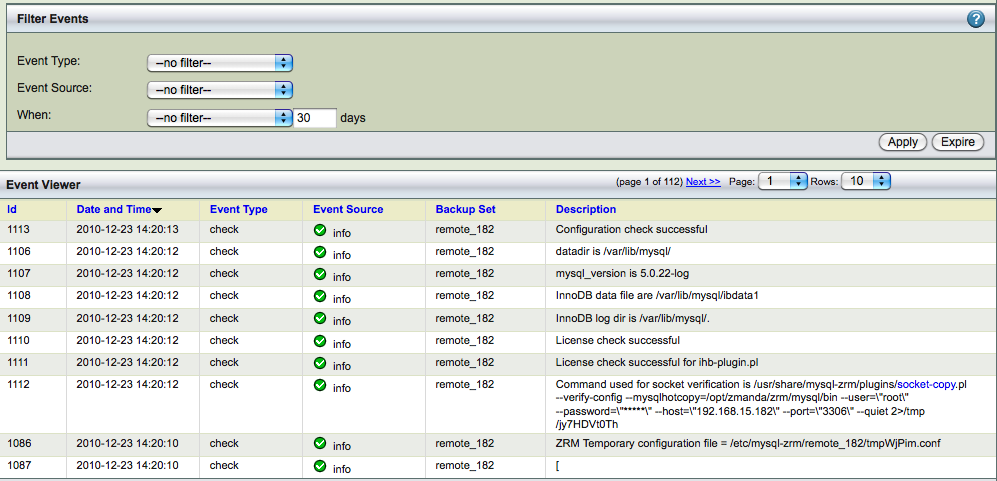Click the Apply button
This screenshot has width=997, height=481.
pyautogui.click(x=902, y=142)
